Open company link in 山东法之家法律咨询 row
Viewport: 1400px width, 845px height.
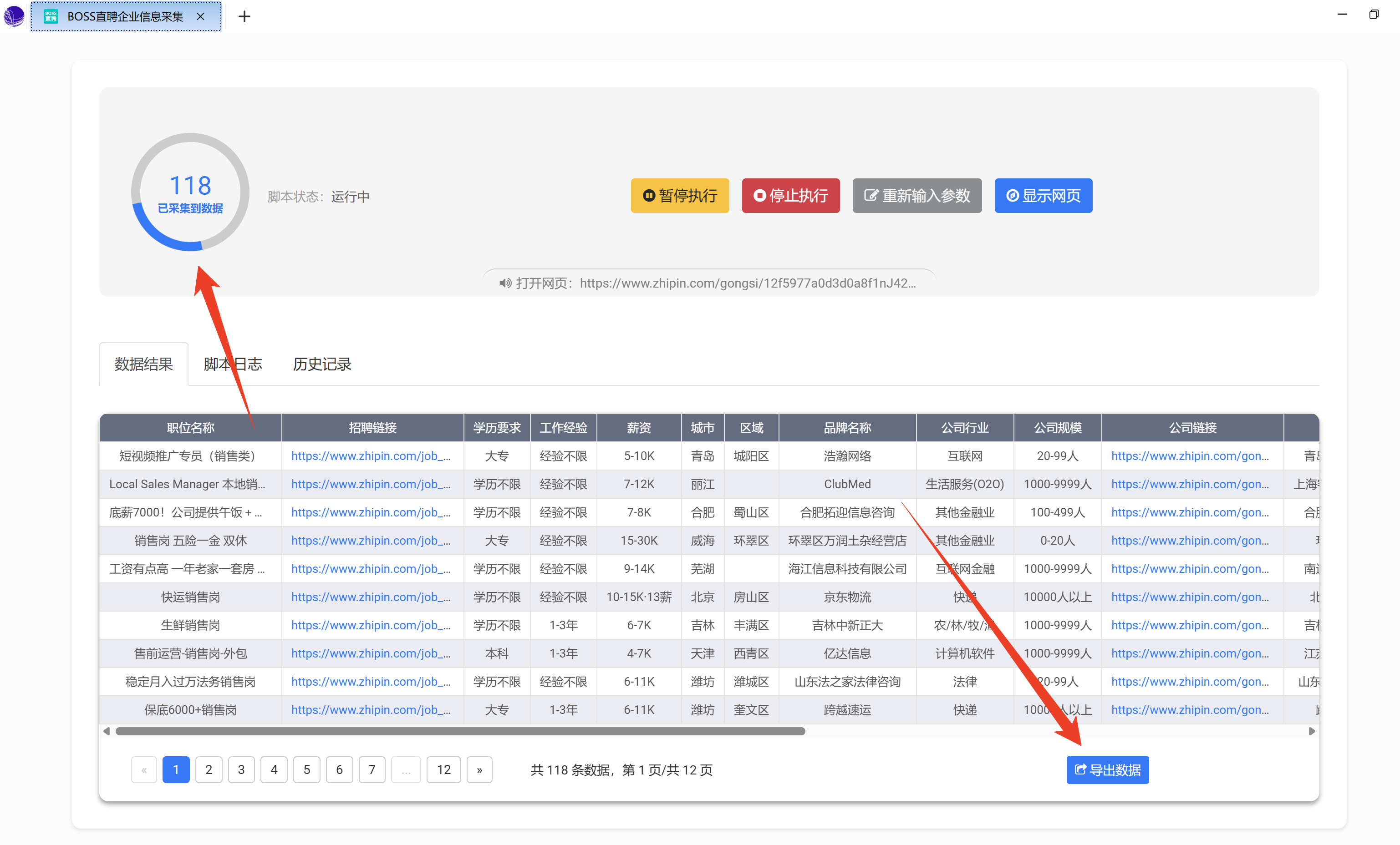point(1190,682)
